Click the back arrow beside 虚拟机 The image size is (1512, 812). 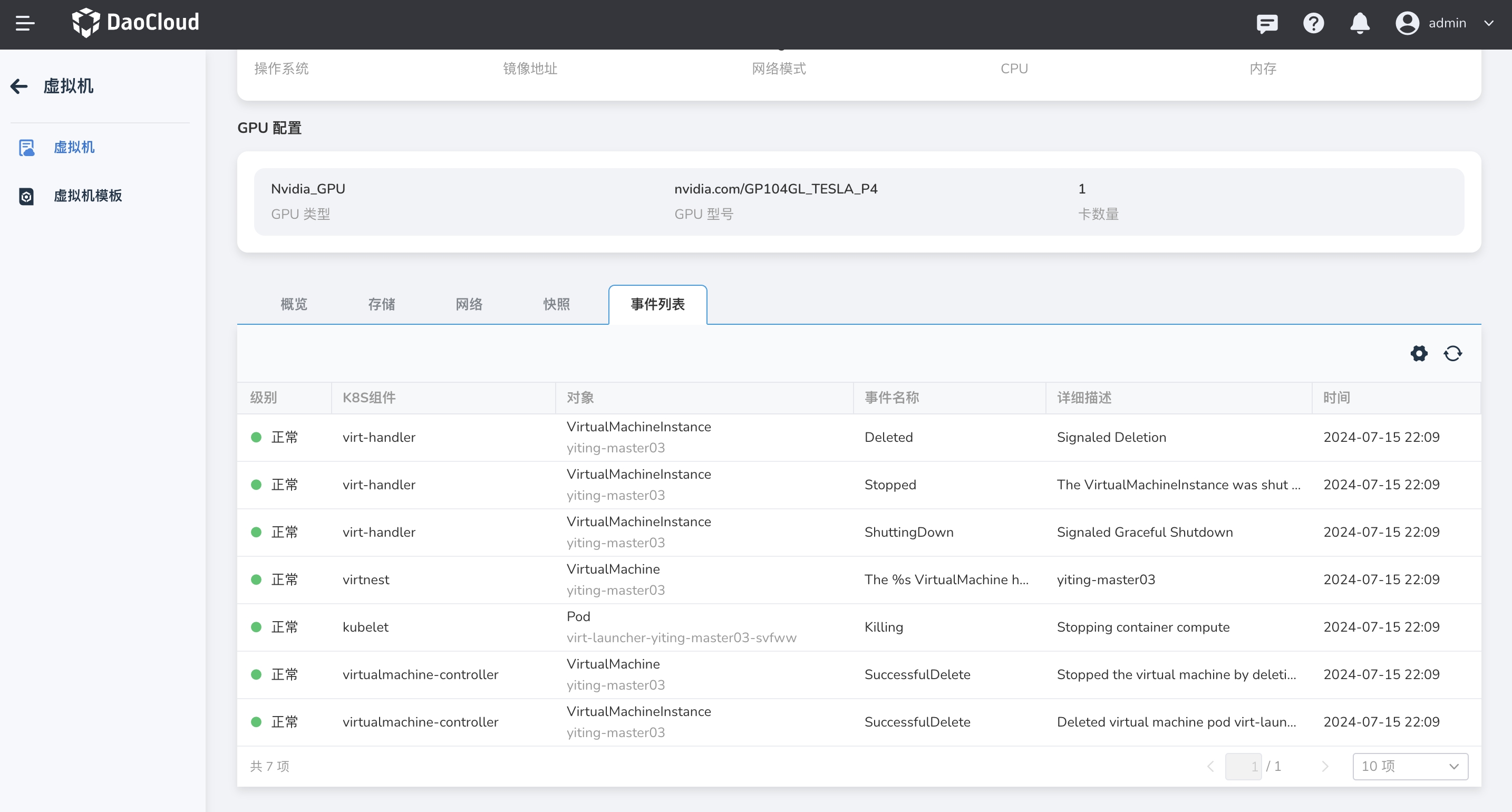coord(19,86)
